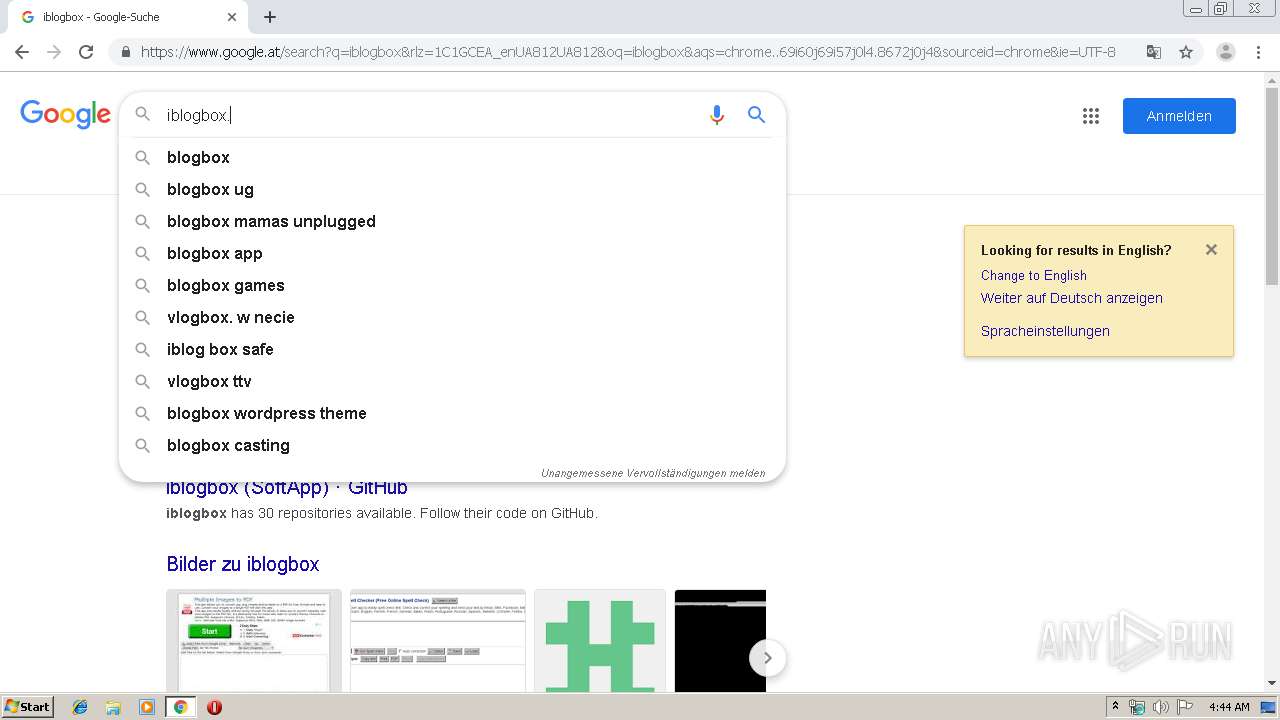Click the show desktop tray icon
The width and height of the screenshot is (1280, 720).
(1269, 707)
